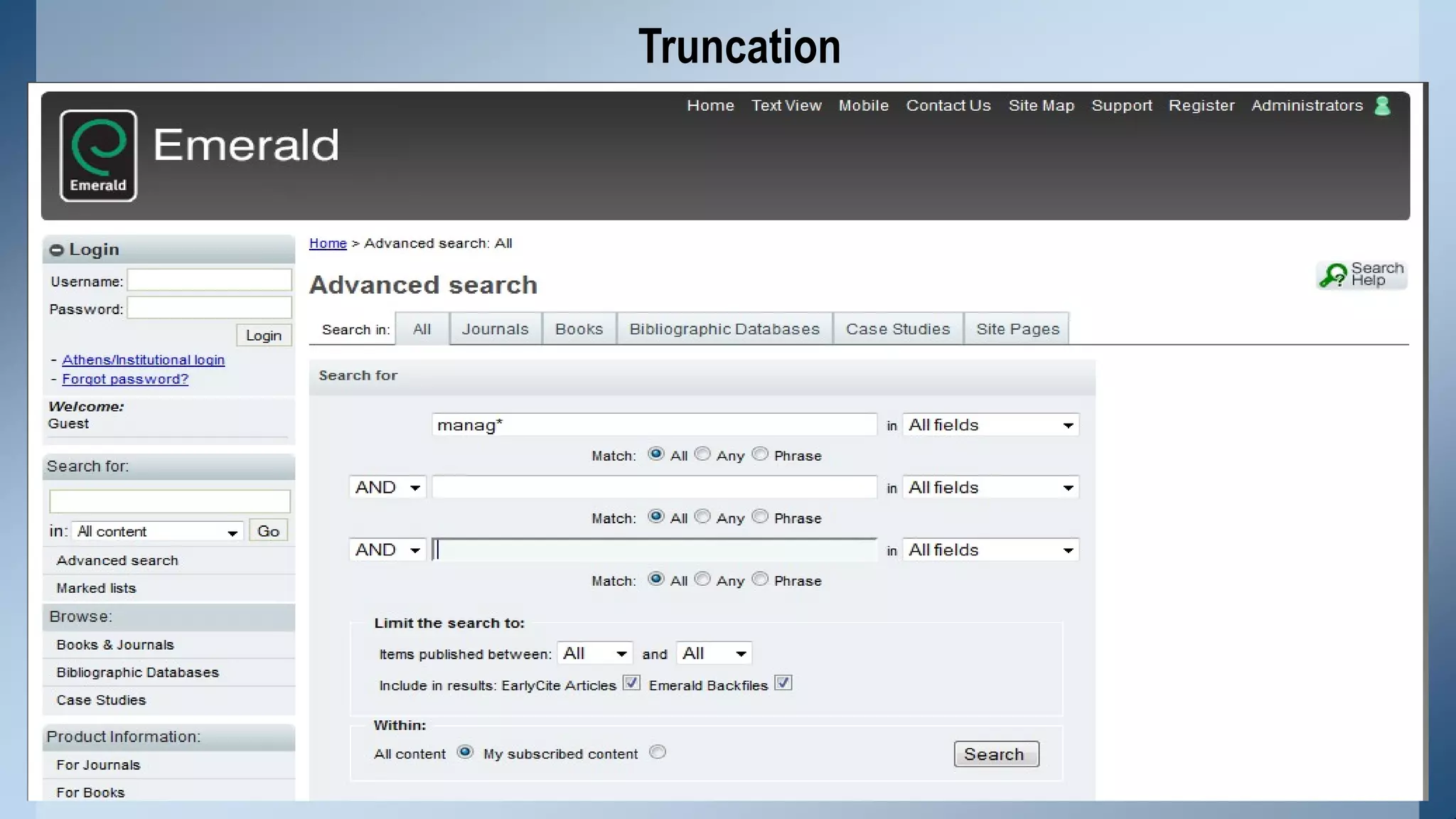This screenshot has width=1456, height=819.
Task: Open Marked lists in sidebar
Action: [x=96, y=588]
